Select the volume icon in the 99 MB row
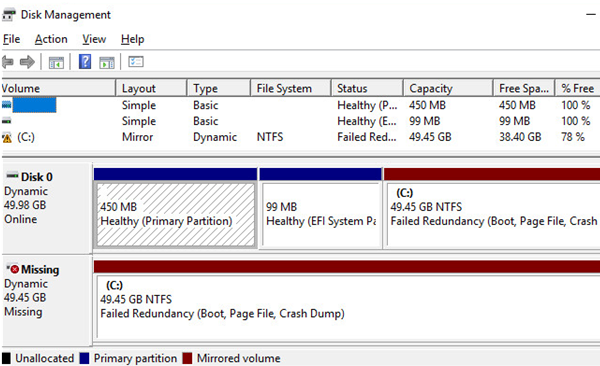This screenshot has height=366, width=600. click(x=7, y=121)
